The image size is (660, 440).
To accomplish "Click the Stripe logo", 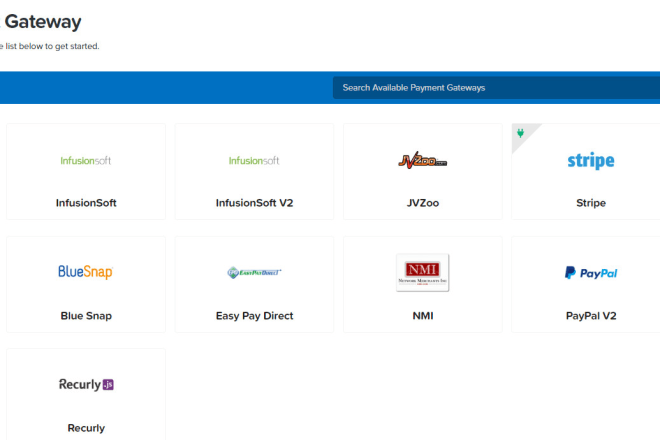I will click(591, 161).
